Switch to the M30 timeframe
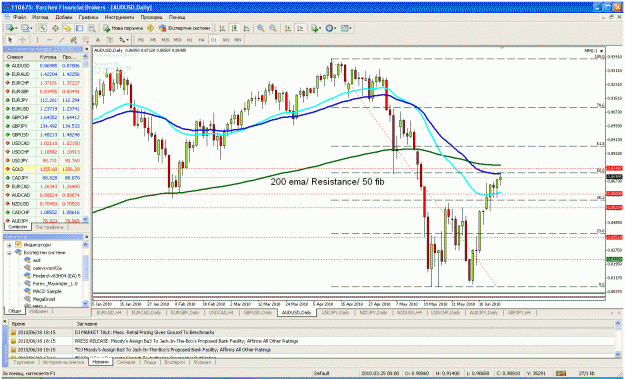 point(177,40)
